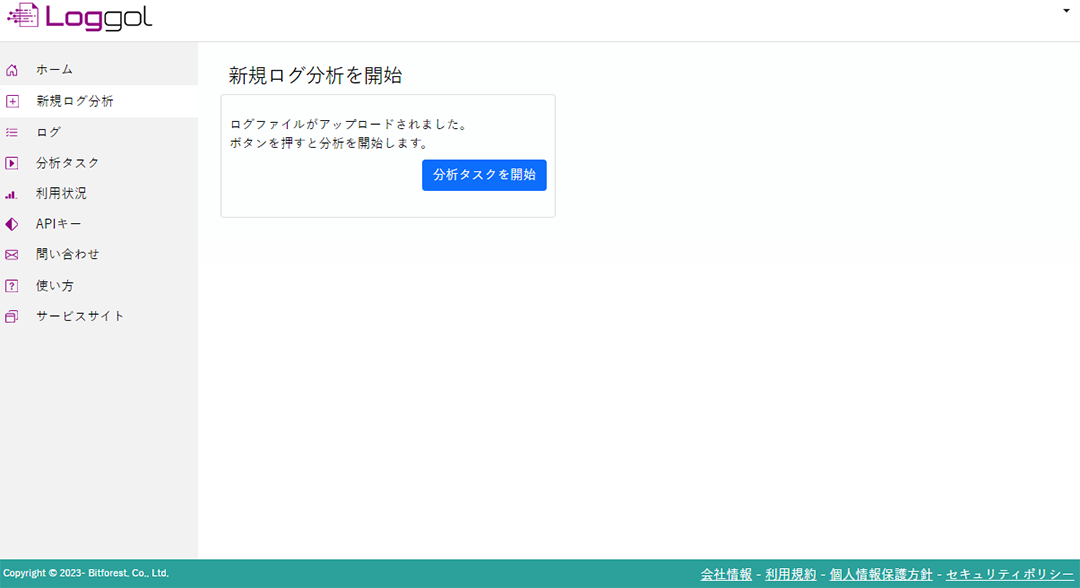Click the ボタンを押すと分析を開始します text

329,143
